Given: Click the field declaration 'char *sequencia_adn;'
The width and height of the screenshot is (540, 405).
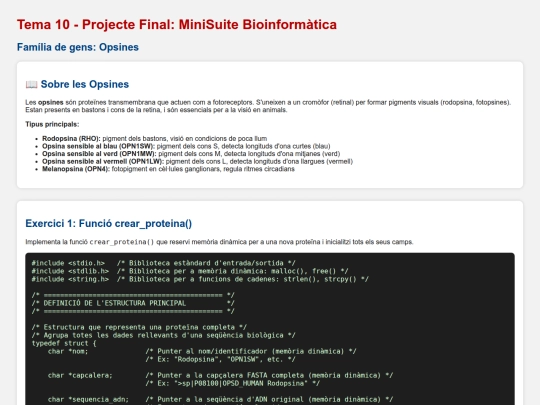Looking at the screenshot, I should click(88, 399).
